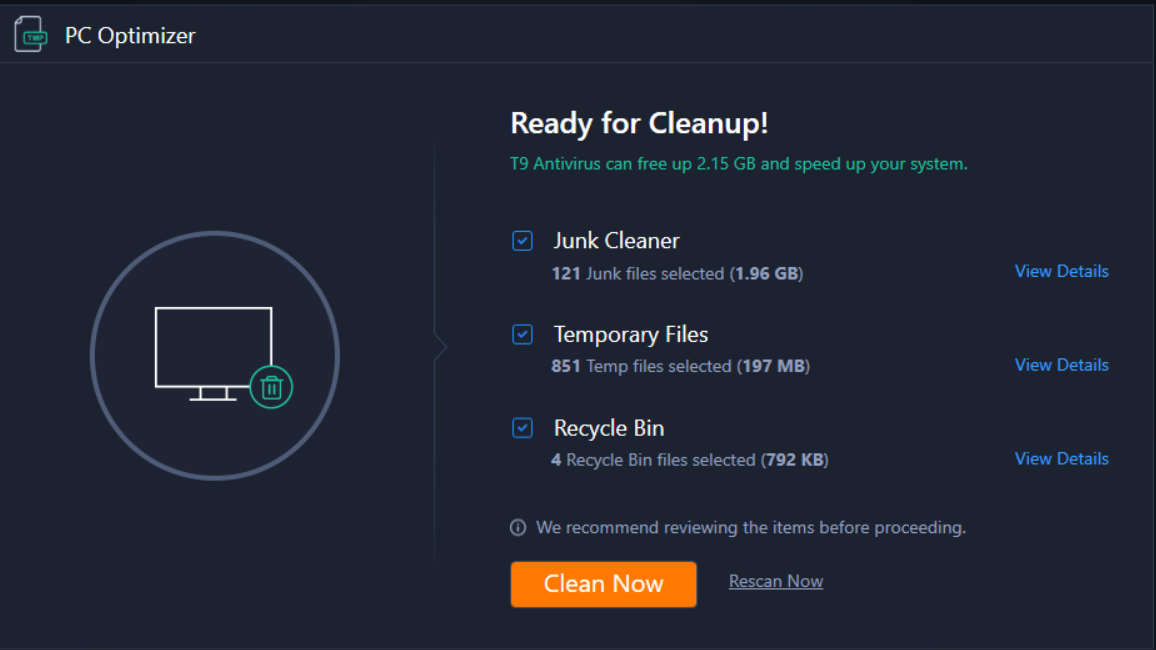This screenshot has height=650, width=1156.
Task: Disable Temporary Files cleanup checkbox
Action: point(522,334)
